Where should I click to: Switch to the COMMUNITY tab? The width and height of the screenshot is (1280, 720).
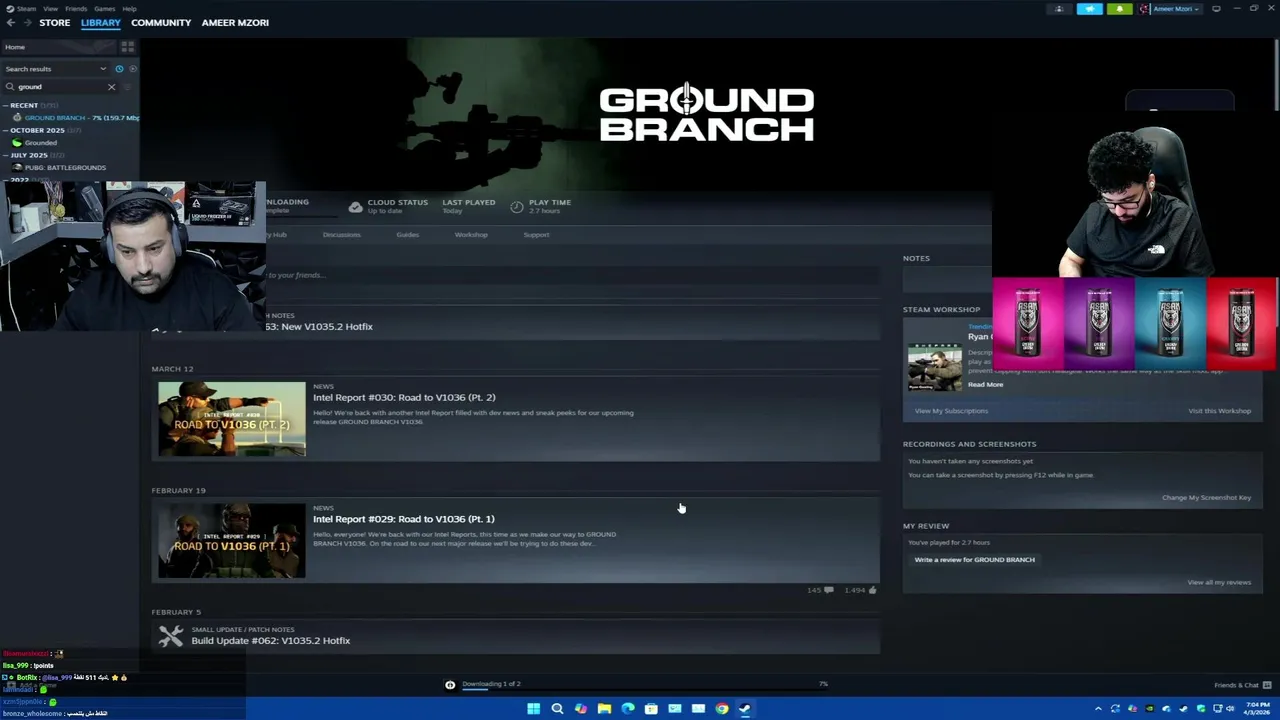tap(161, 22)
